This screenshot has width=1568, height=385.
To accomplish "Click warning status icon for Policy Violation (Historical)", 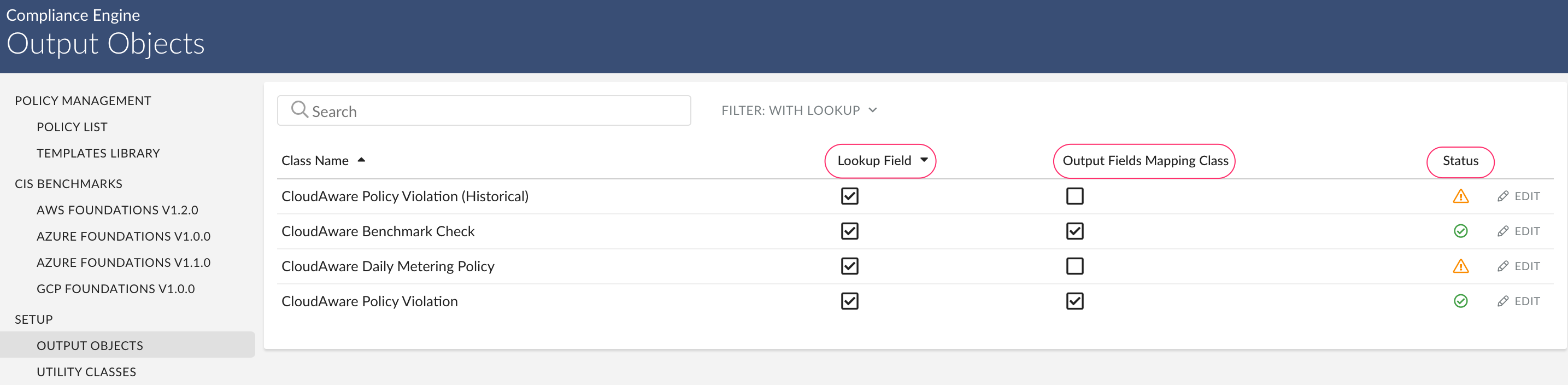I will tap(1460, 196).
